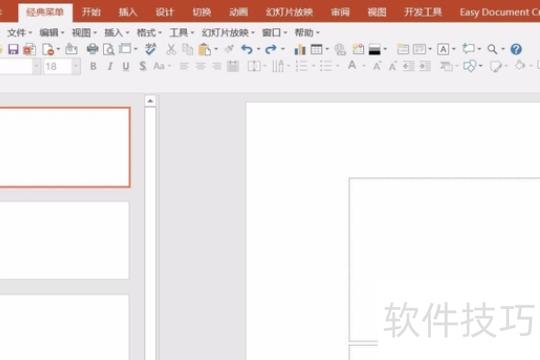
Task: Click the decrease font size icon
Action: [392, 66]
